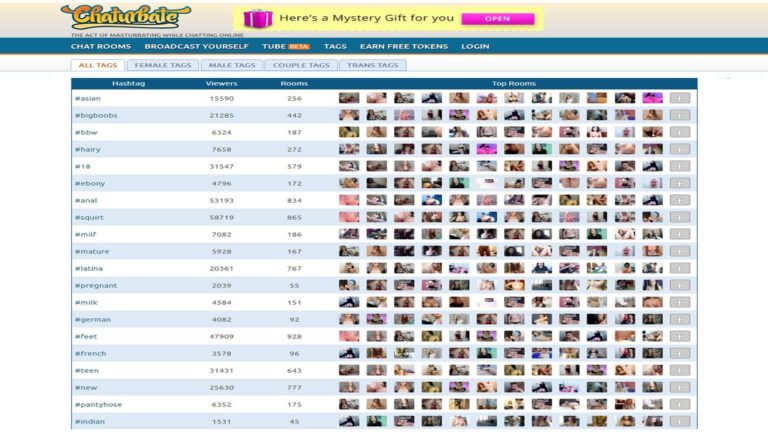Click the pink gift box icon
768x432 pixels.
(x=257, y=18)
